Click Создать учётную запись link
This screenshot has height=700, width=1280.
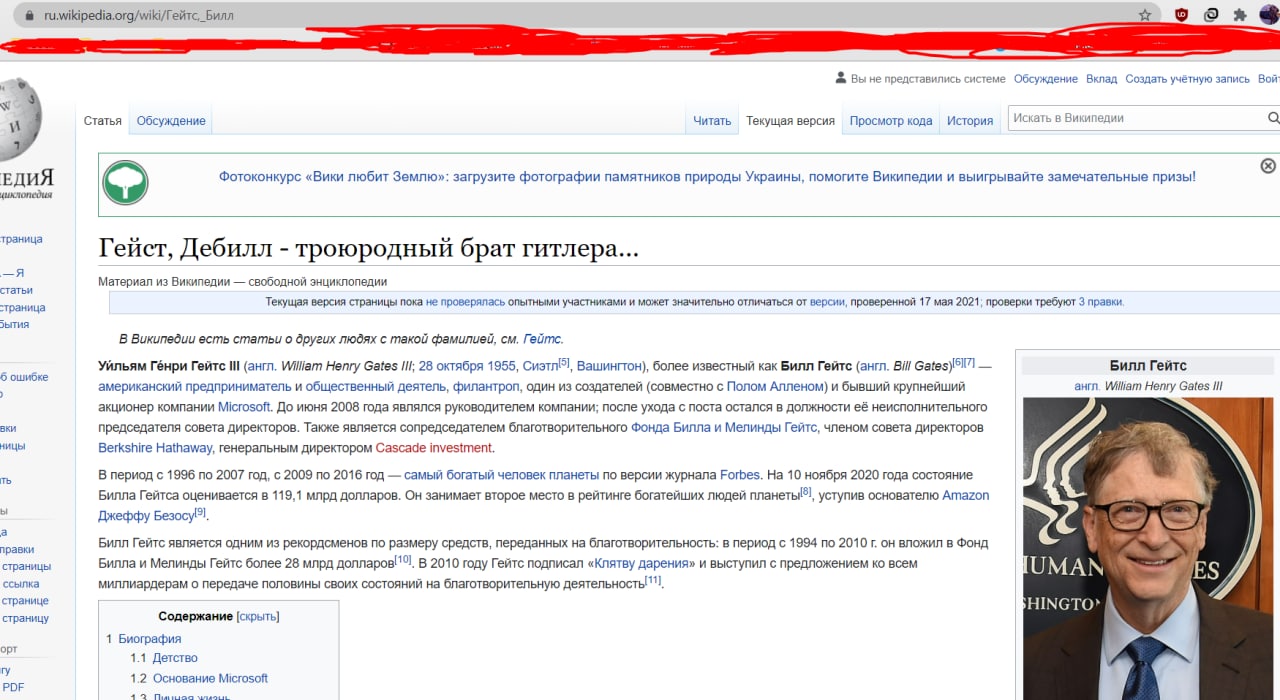pyautogui.click(x=1188, y=79)
